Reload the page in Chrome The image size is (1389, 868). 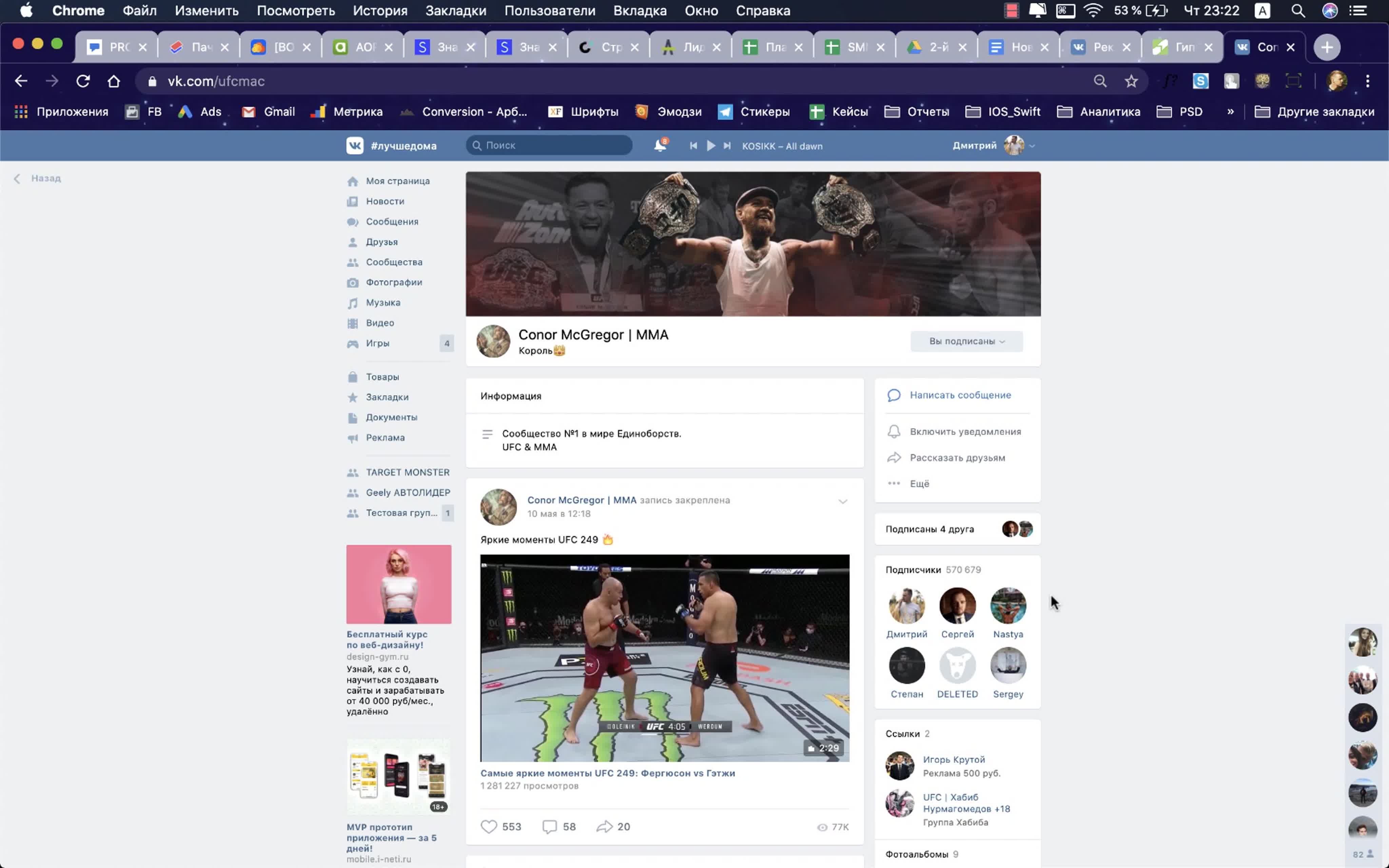83,81
